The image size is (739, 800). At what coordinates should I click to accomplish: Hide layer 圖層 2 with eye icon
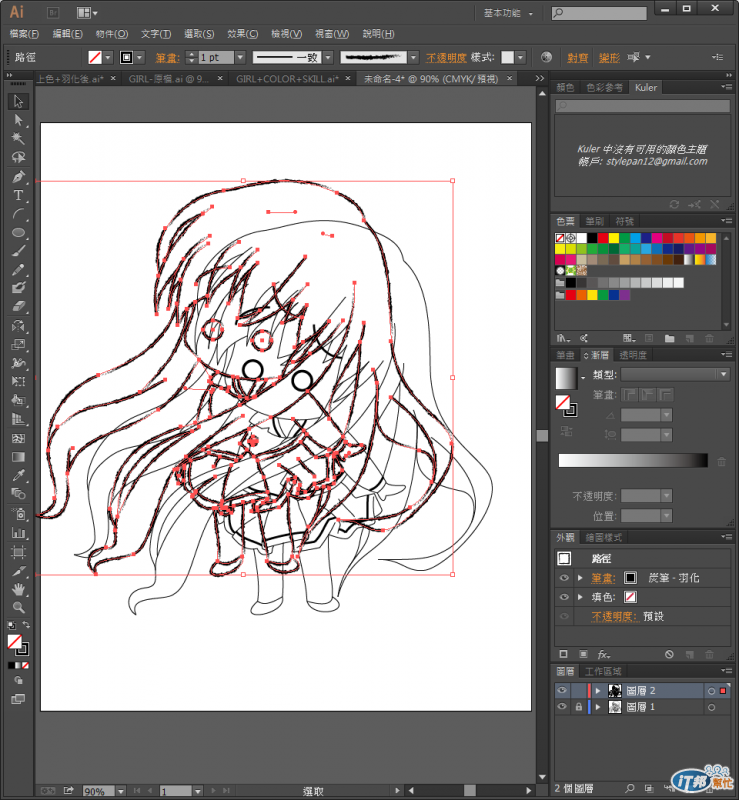562,690
